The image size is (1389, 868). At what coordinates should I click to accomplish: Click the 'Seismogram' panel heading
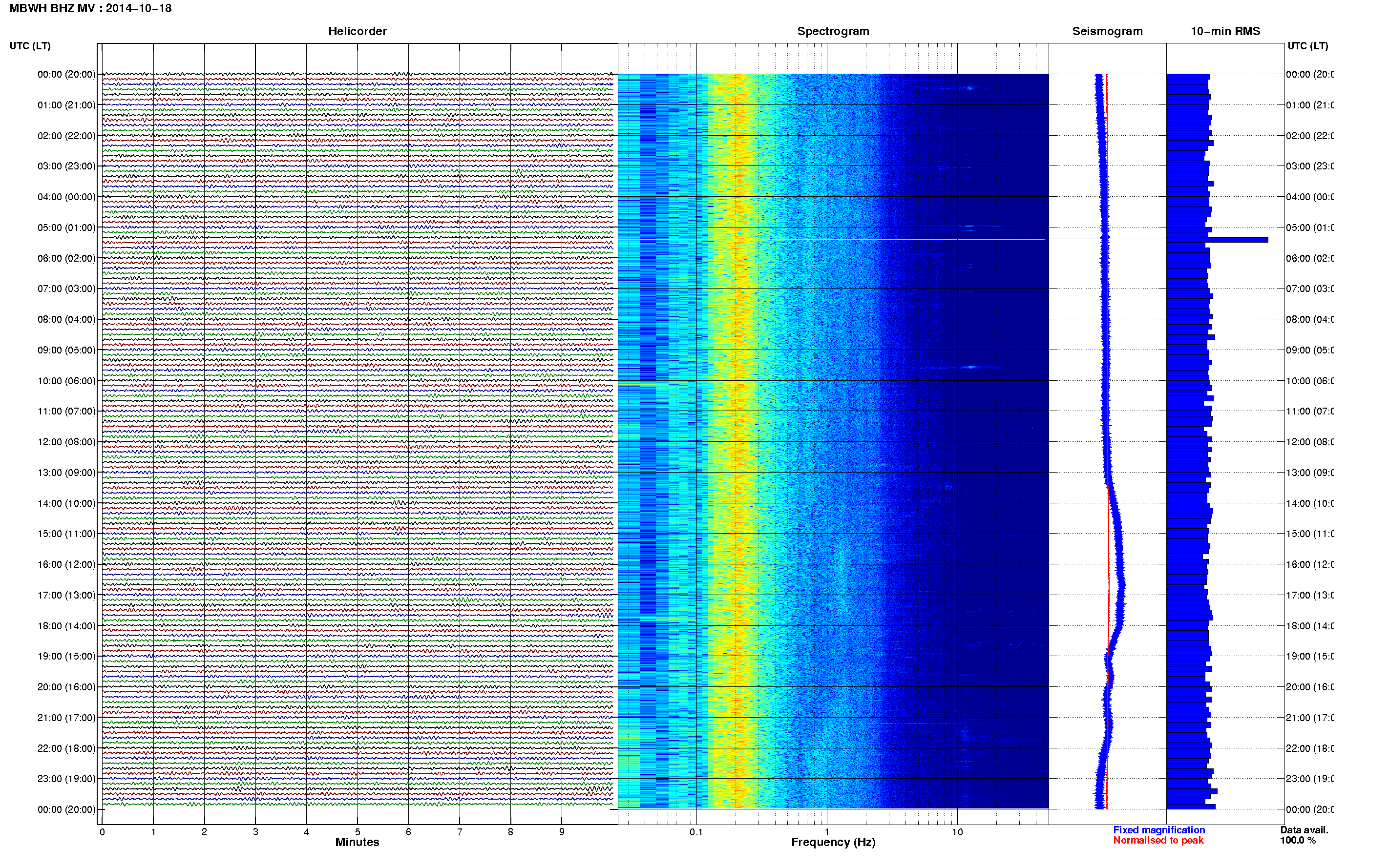click(1107, 31)
